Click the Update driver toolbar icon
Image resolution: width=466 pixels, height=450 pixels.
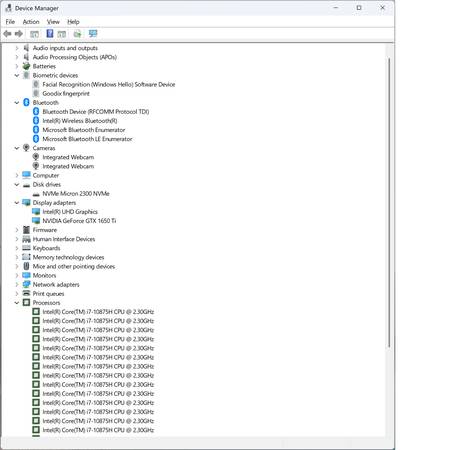(x=77, y=34)
